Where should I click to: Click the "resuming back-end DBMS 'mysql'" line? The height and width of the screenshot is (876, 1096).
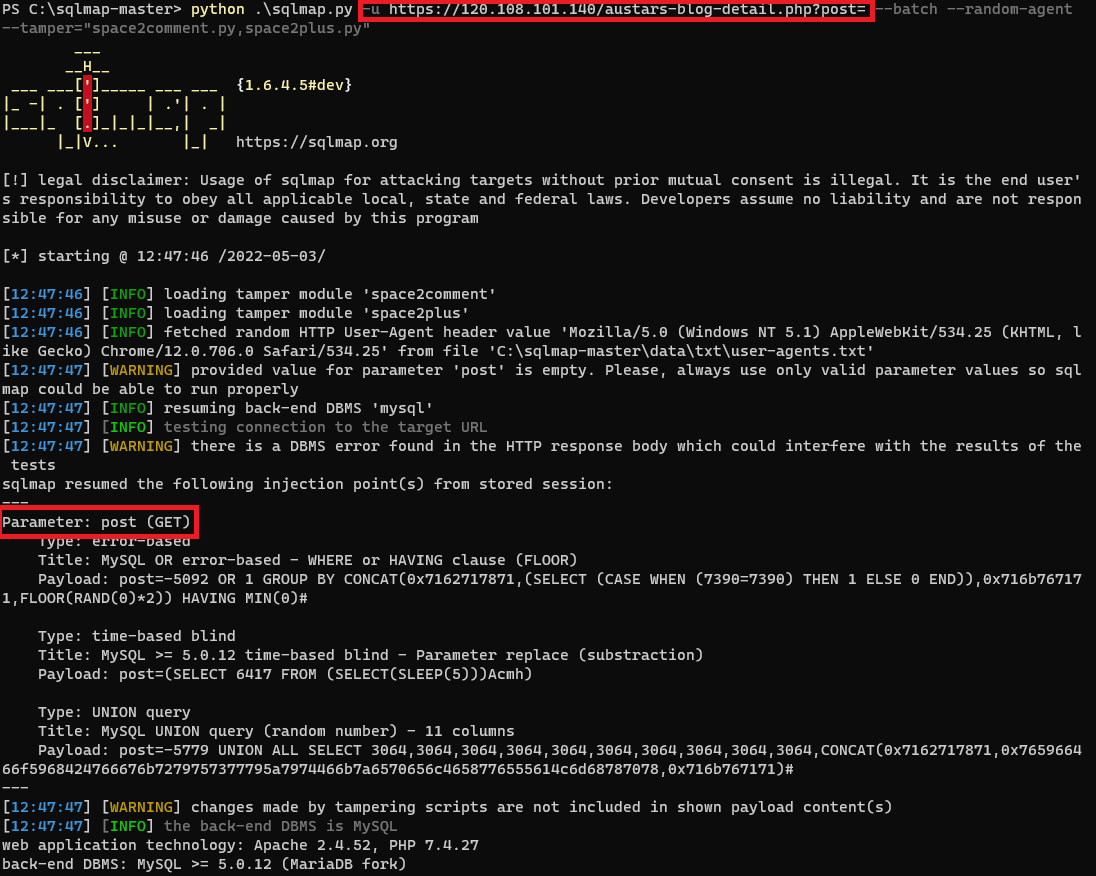pos(217,408)
